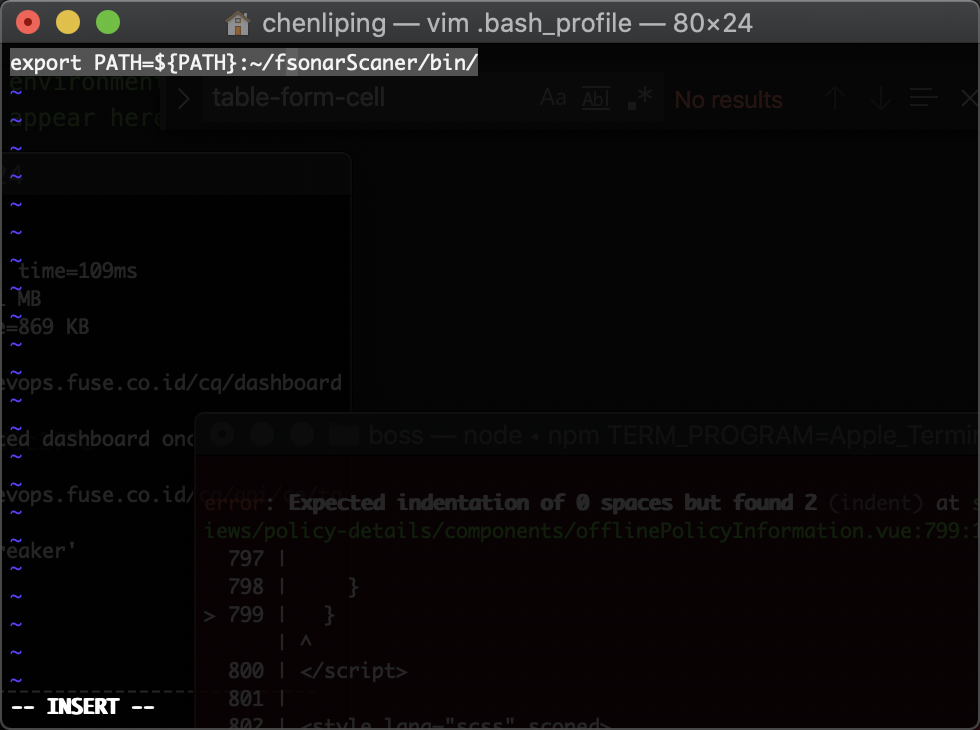This screenshot has height=730, width=980.
Task: Open the 'evops.fuse.co.id/cq/dashboard' URL text
Action: point(171,383)
